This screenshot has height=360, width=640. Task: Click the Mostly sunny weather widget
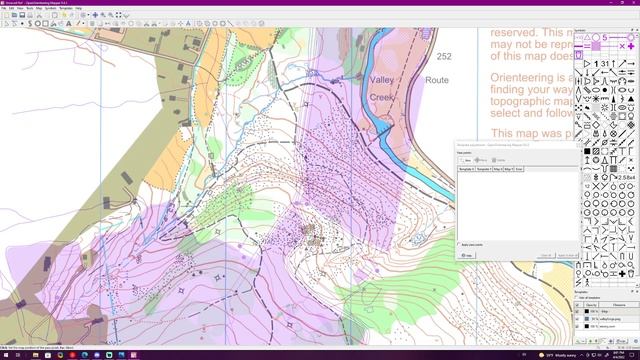pos(557,355)
